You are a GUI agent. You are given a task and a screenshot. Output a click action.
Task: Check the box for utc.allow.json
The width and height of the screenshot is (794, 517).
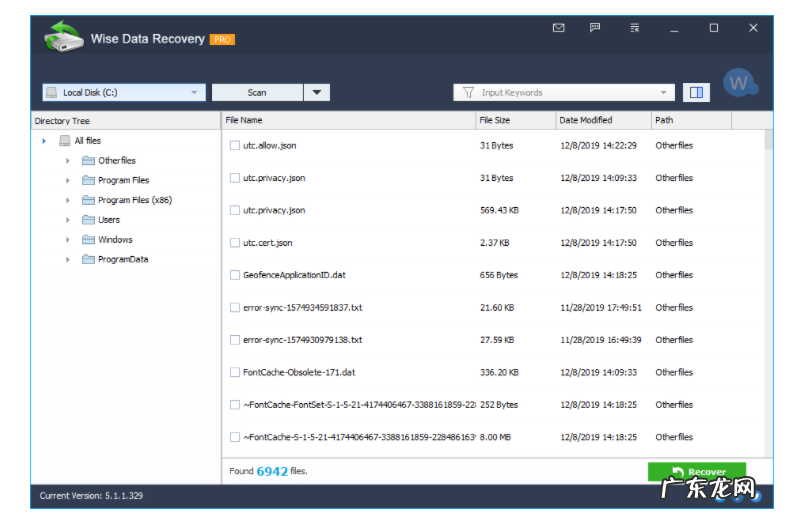click(235, 146)
